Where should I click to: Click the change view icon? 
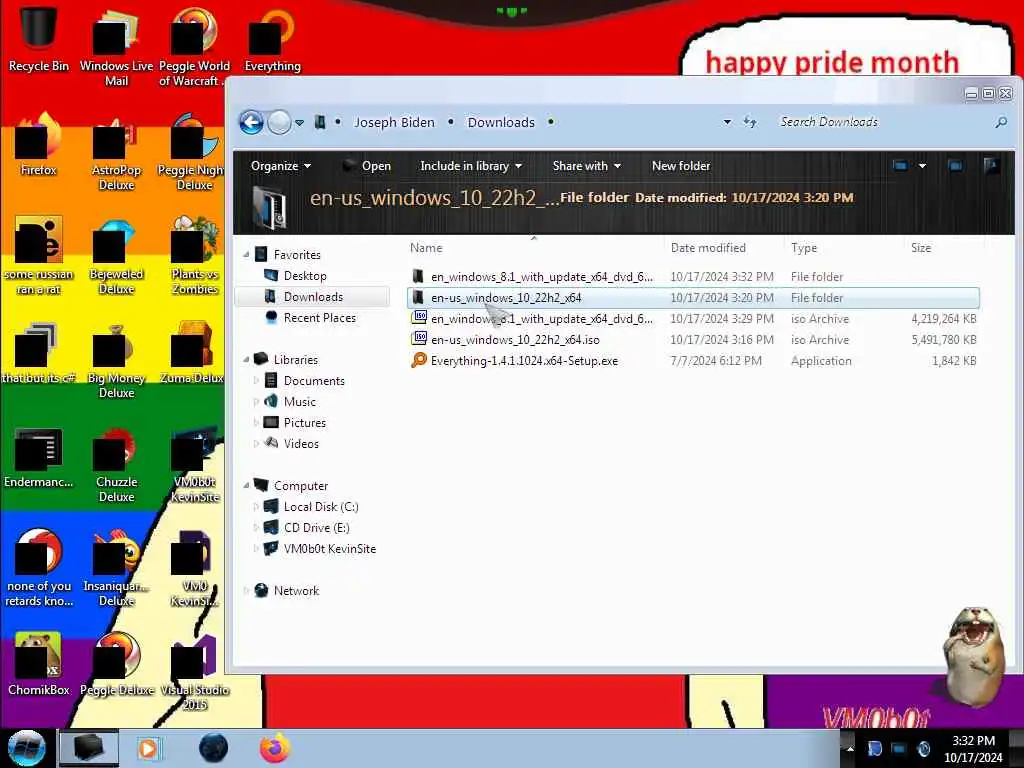[901, 166]
